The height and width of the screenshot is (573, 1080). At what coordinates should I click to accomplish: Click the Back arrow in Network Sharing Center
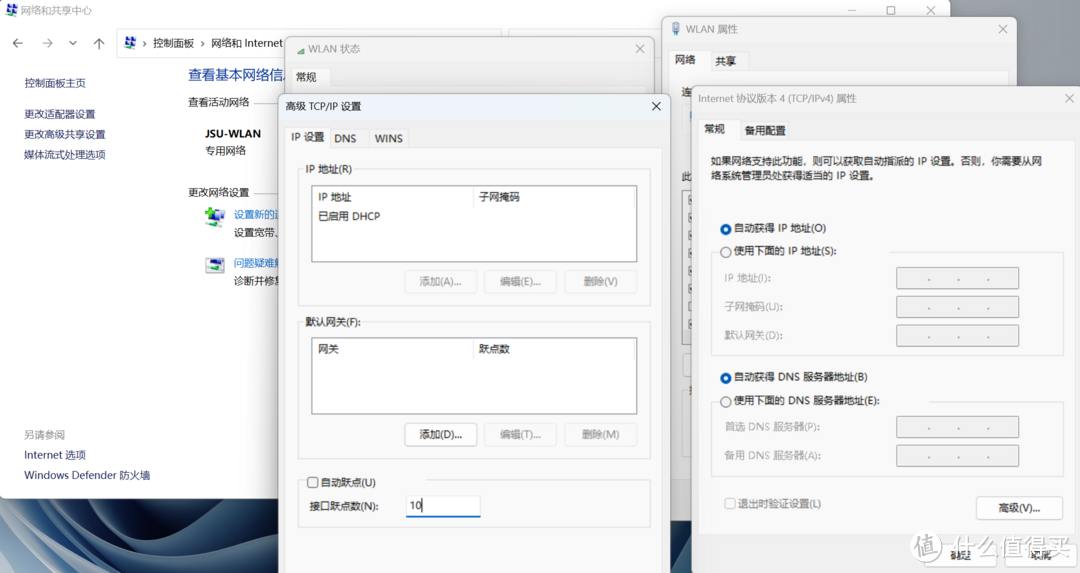tap(18, 43)
